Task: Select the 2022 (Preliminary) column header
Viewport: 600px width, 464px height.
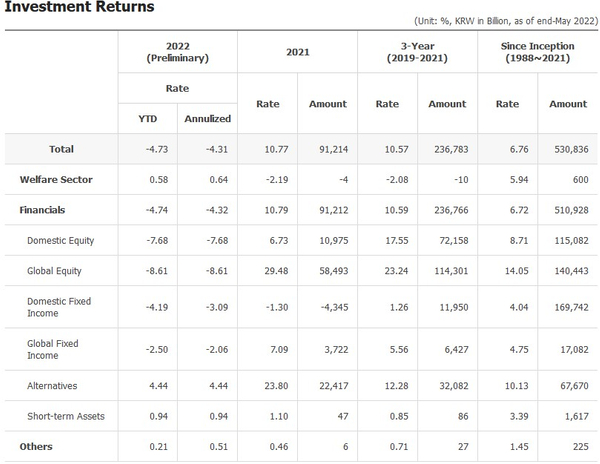Action: pyautogui.click(x=179, y=52)
